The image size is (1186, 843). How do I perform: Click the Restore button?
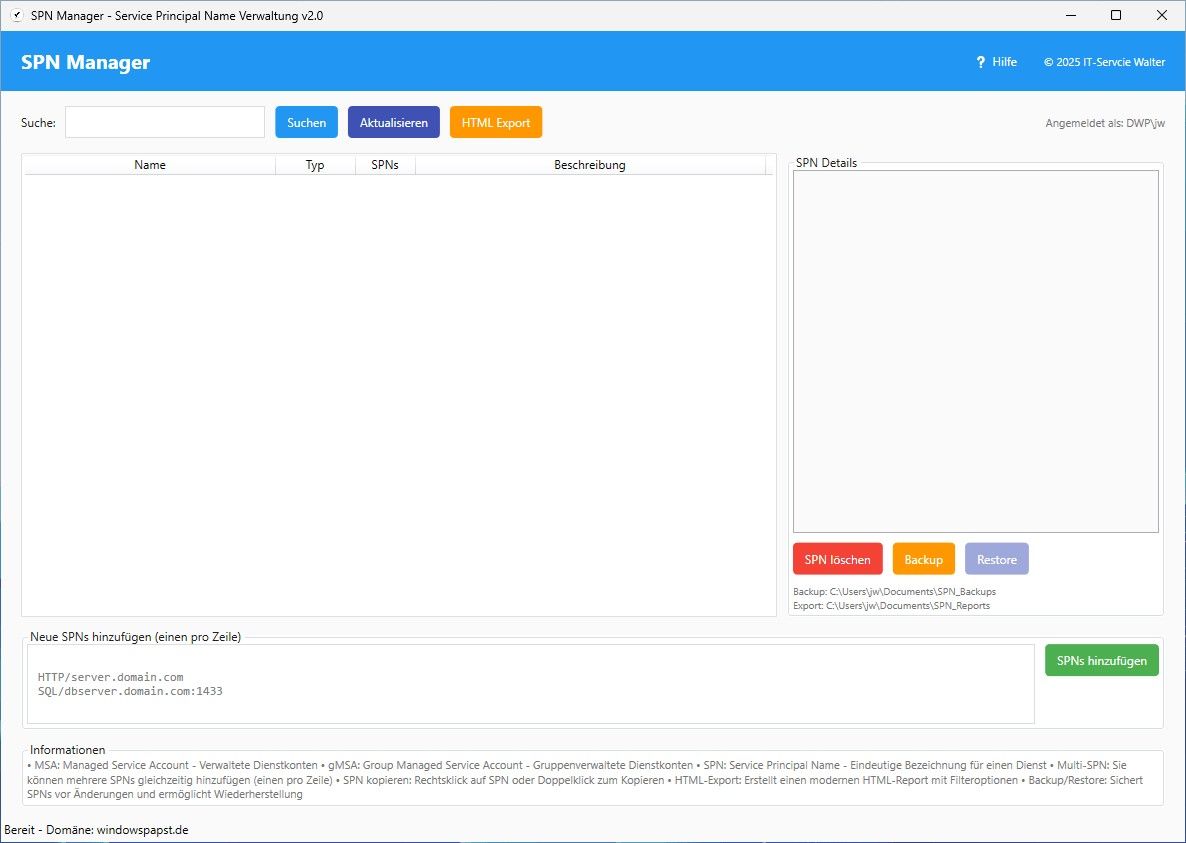click(x=996, y=559)
